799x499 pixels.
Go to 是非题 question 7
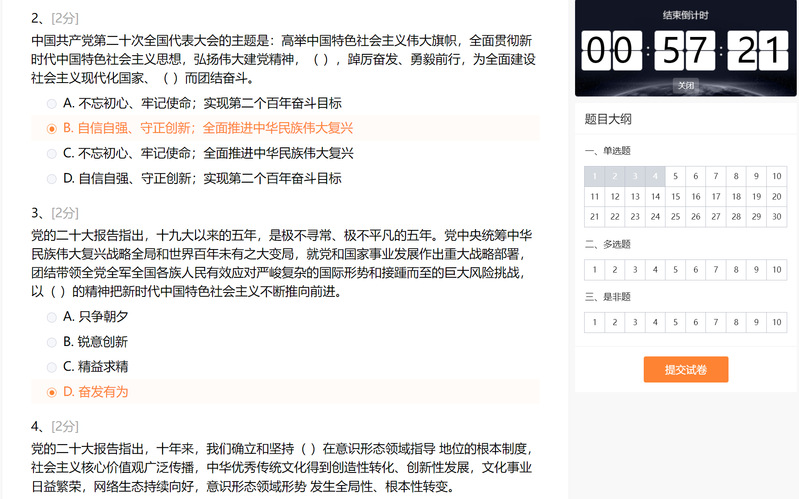pos(716,322)
